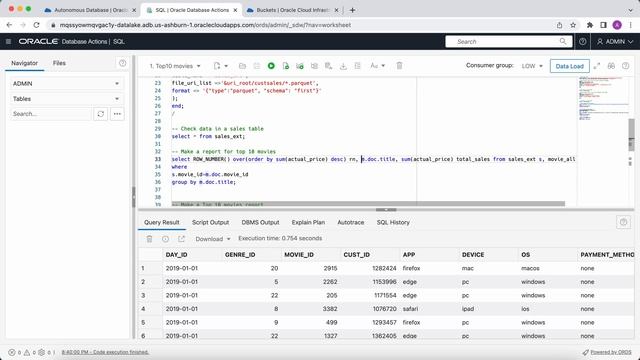Click the warnings icon in status bar
This screenshot has height=360, width=640.
tap(27, 352)
